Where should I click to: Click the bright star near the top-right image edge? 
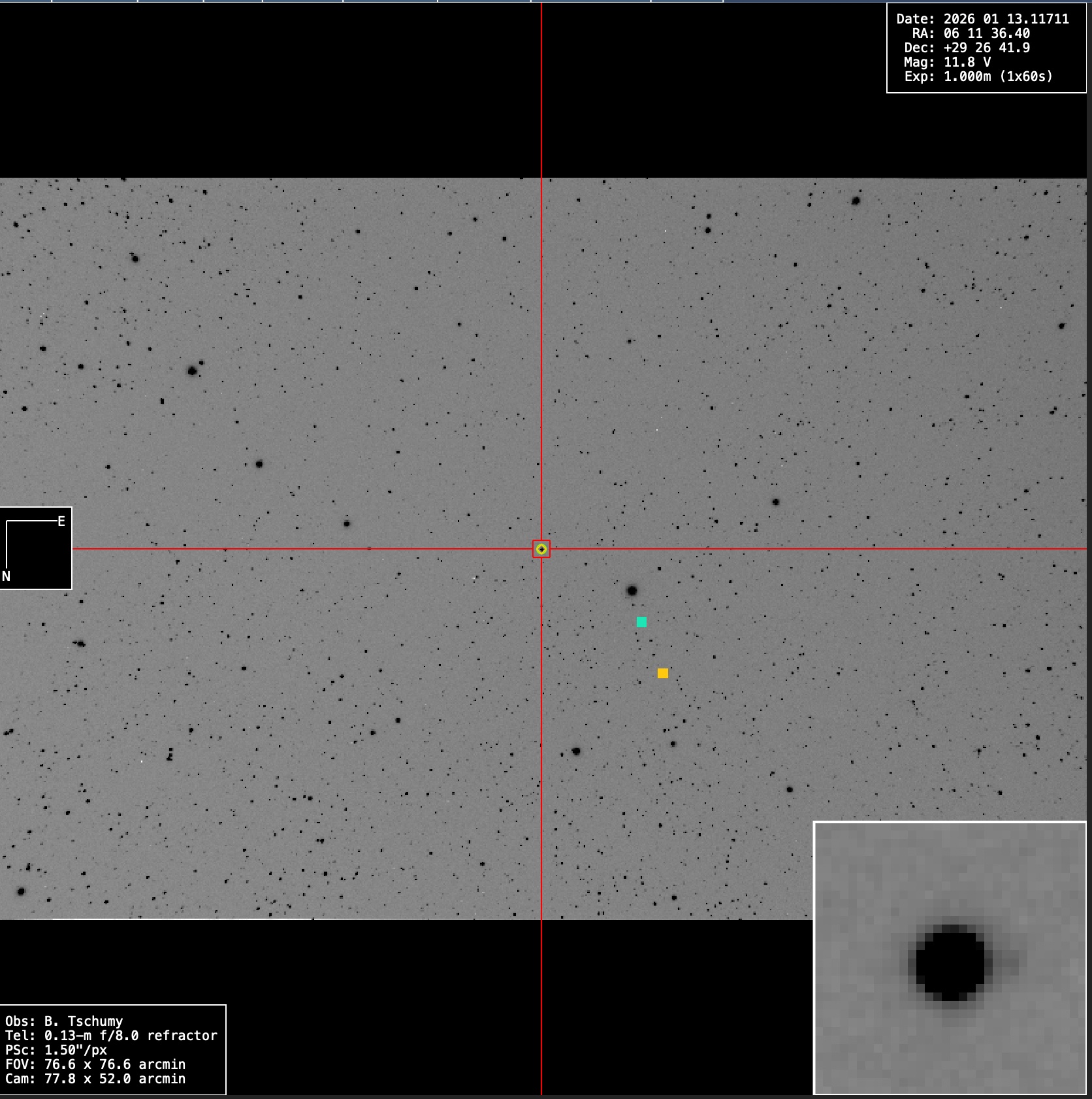pos(856,201)
